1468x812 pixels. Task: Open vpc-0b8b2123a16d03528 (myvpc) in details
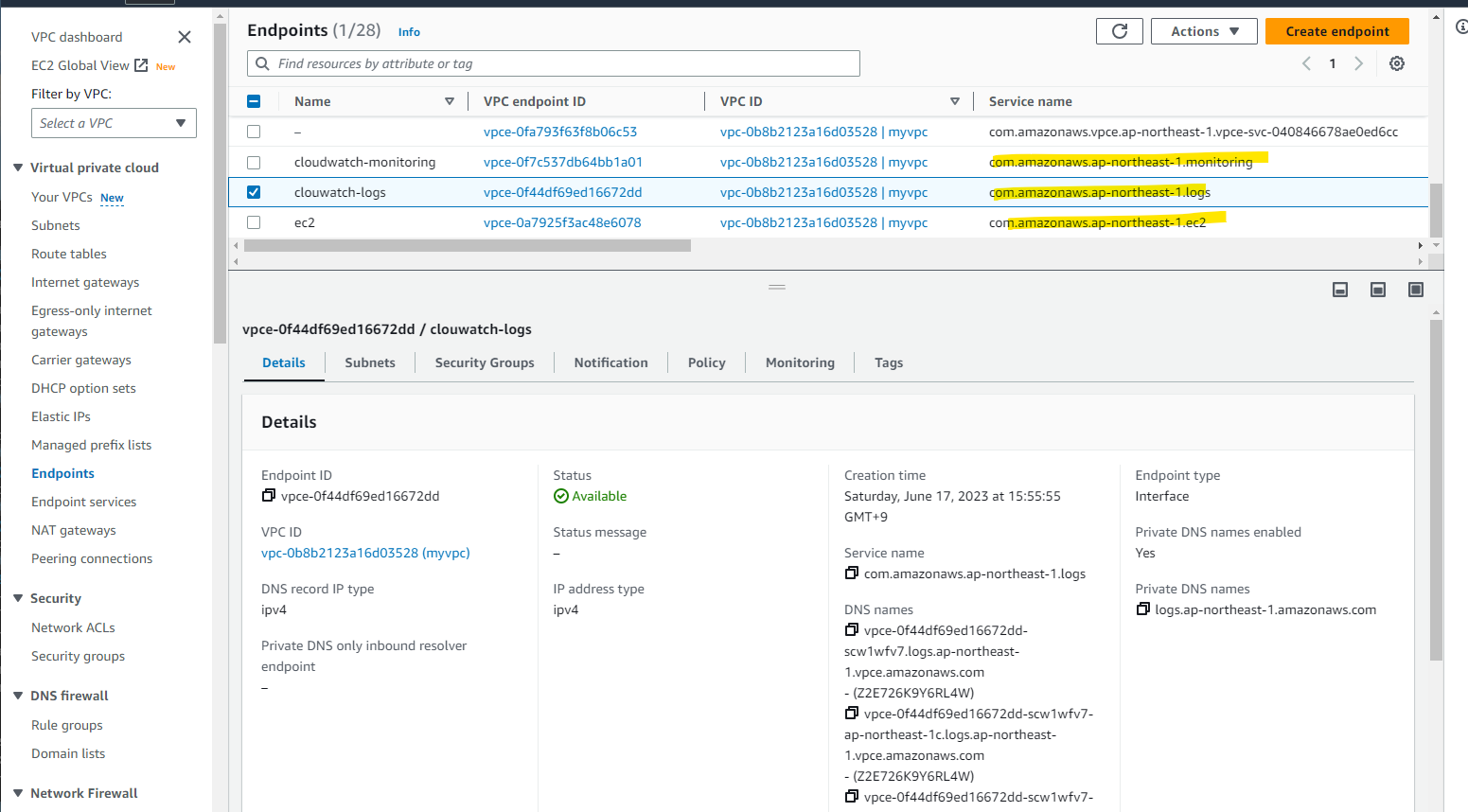pos(365,553)
